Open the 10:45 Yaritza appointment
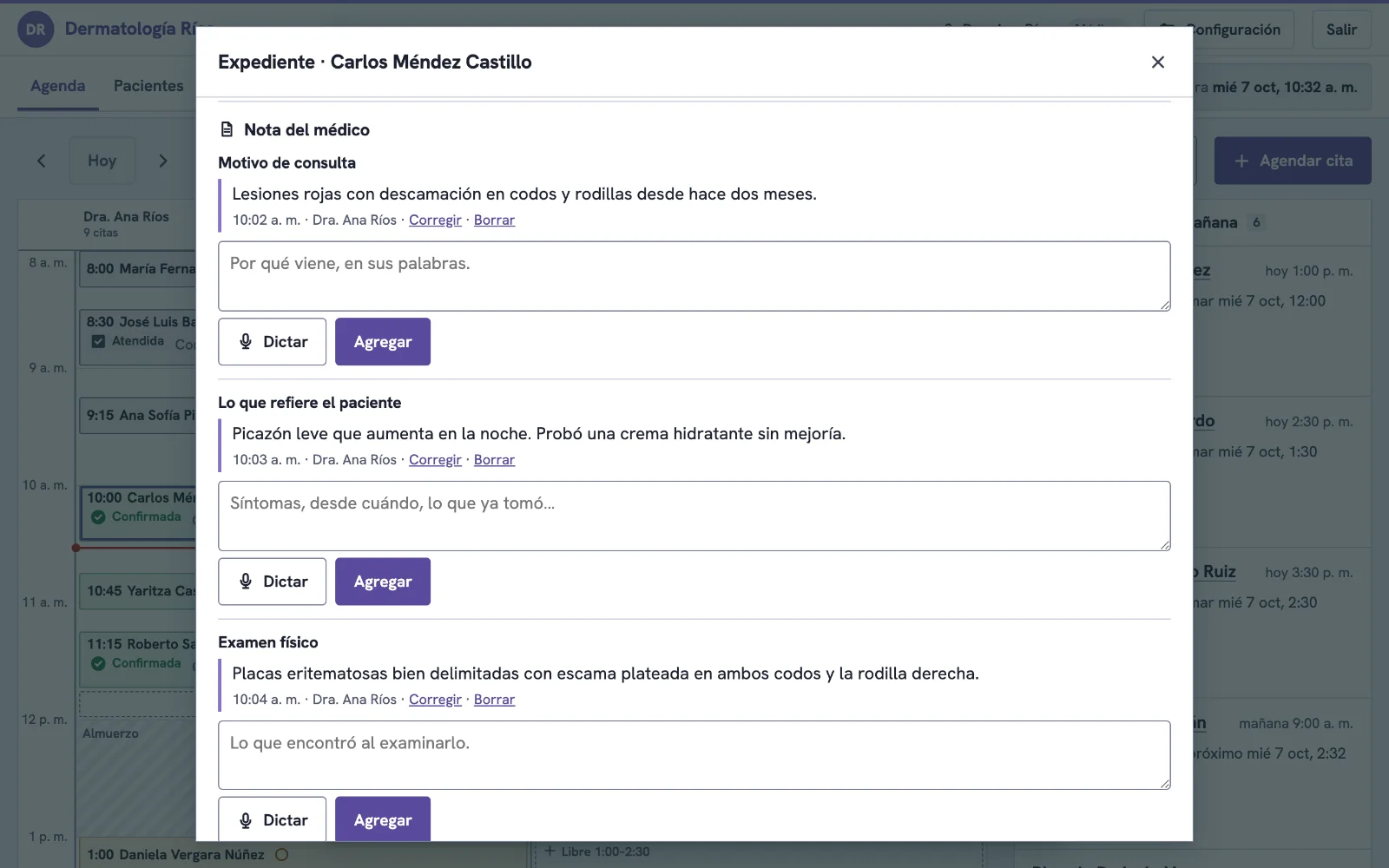This screenshot has width=1389, height=868. pyautogui.click(x=138, y=591)
